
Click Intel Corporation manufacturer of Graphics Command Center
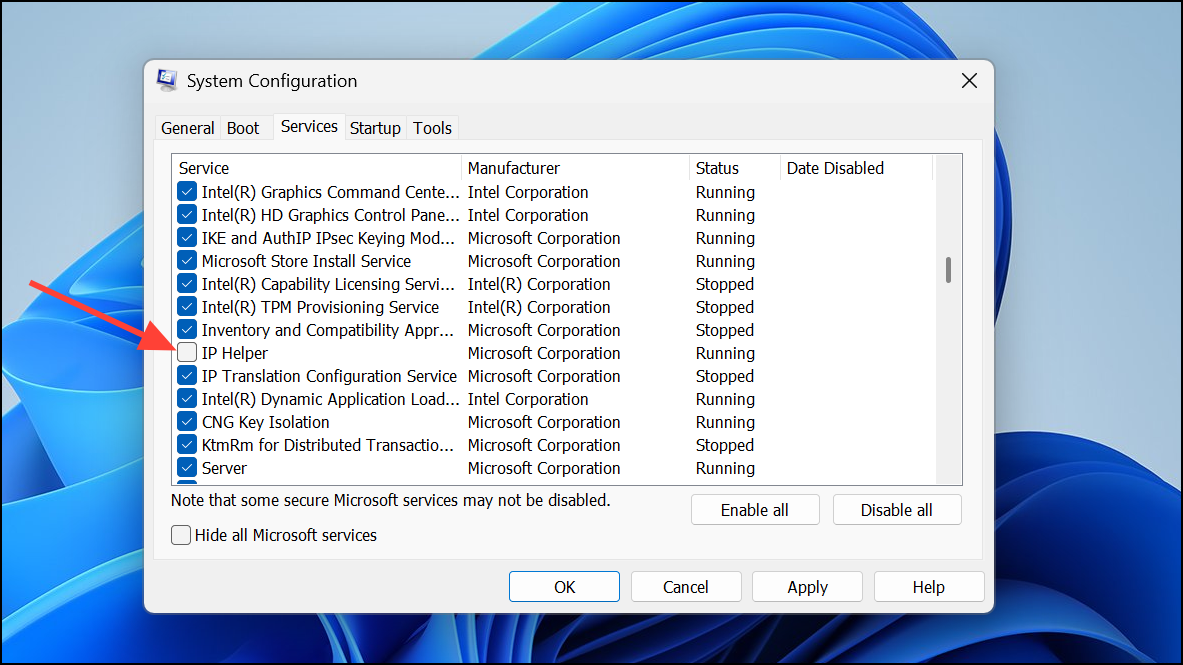coord(528,192)
